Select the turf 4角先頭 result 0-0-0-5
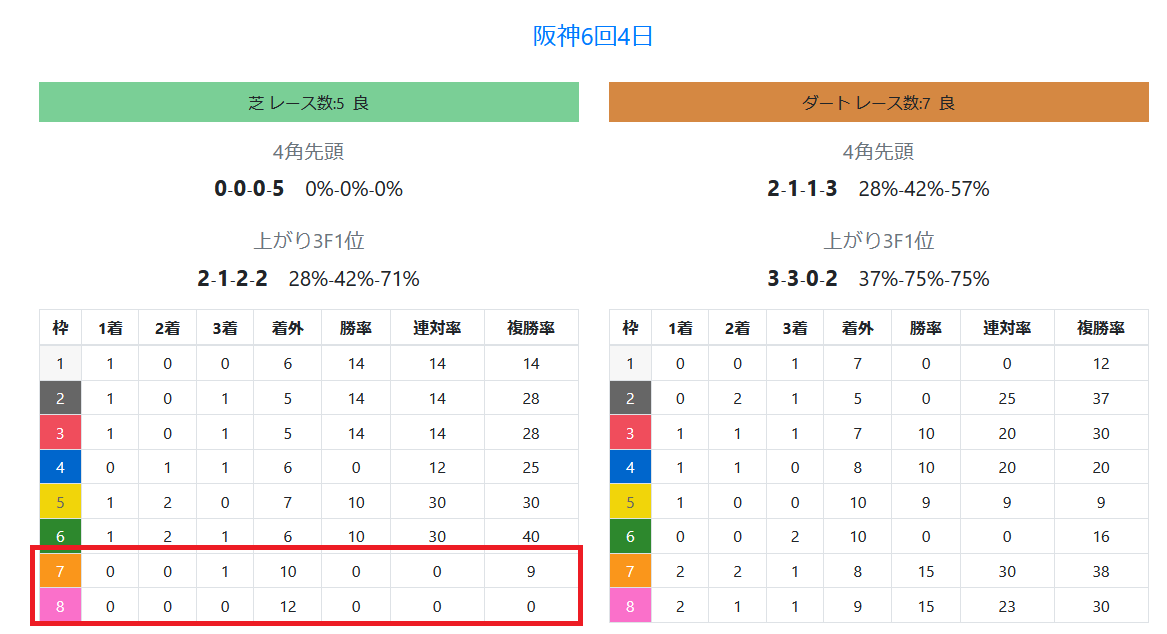This screenshot has width=1167, height=634. 249,189
